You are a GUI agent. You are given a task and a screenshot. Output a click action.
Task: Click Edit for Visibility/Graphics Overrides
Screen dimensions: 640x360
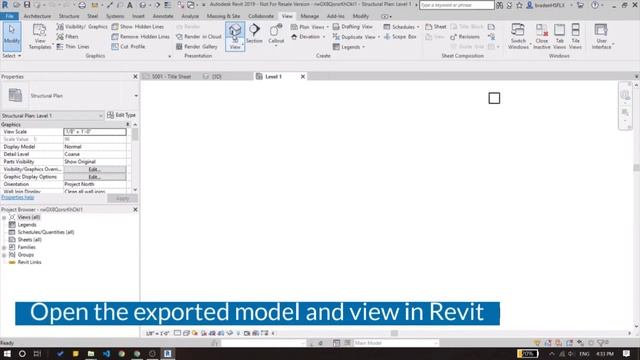[x=95, y=169]
